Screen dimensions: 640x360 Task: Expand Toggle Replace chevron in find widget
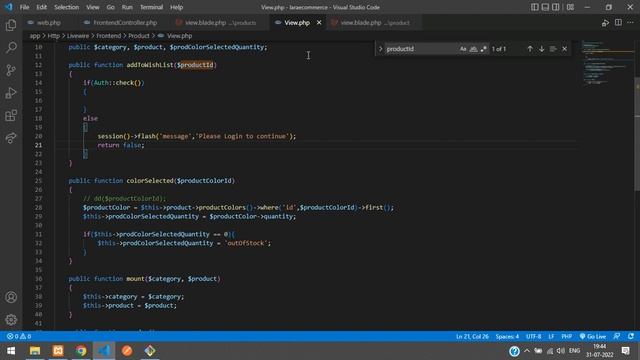[380, 49]
